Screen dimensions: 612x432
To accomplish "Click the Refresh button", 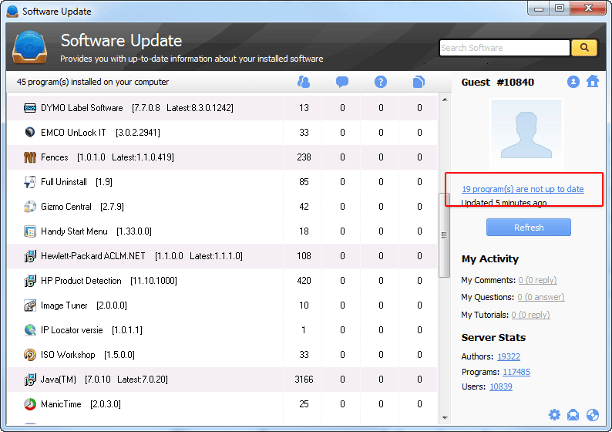I will click(x=528, y=227).
